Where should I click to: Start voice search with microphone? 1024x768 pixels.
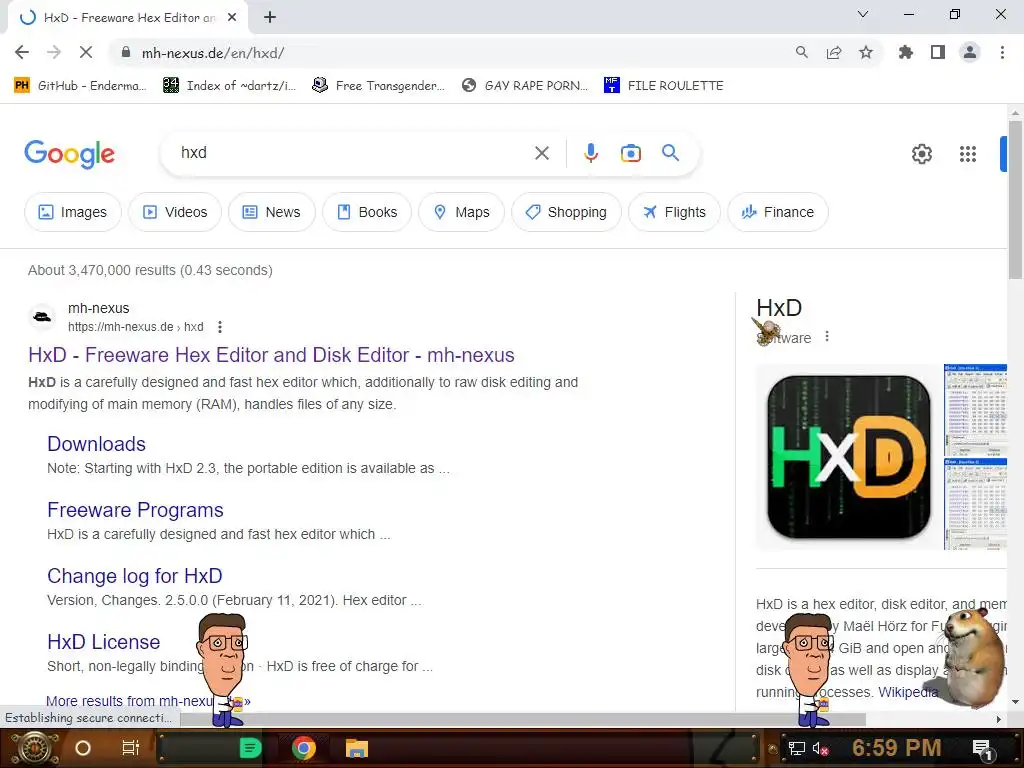590,153
